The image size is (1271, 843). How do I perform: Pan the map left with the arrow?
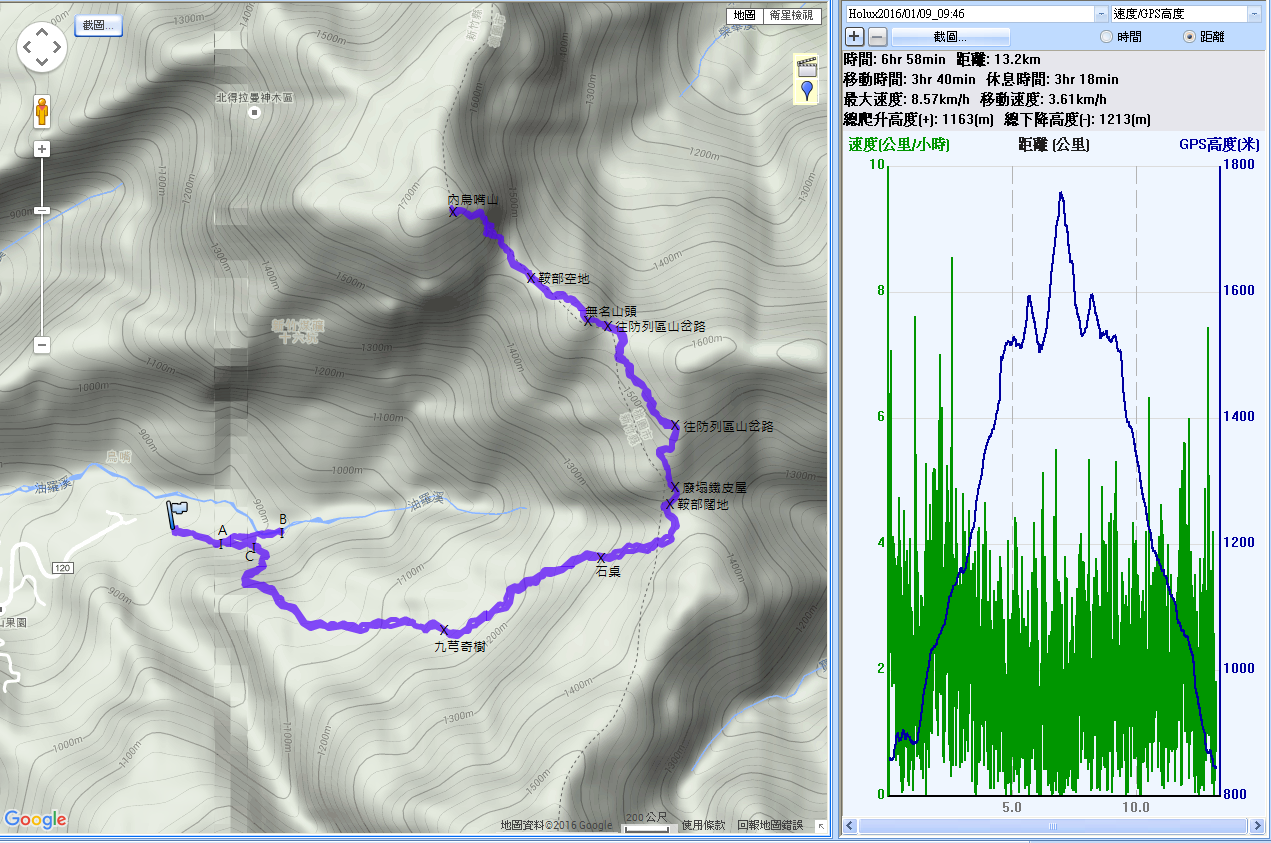[27, 47]
